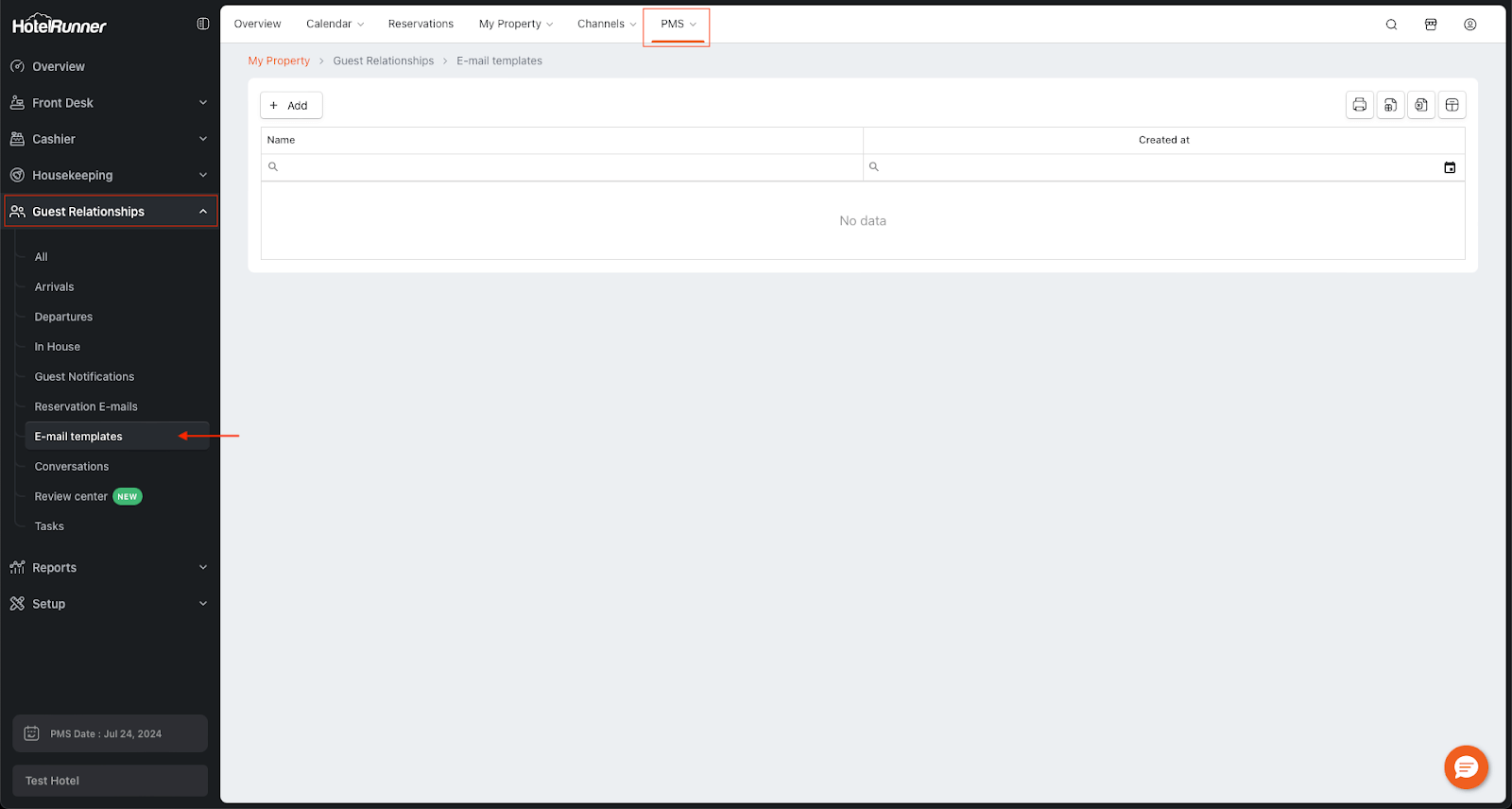Click the spreadsheet file export icon
The image size is (1512, 809).
(1390, 105)
